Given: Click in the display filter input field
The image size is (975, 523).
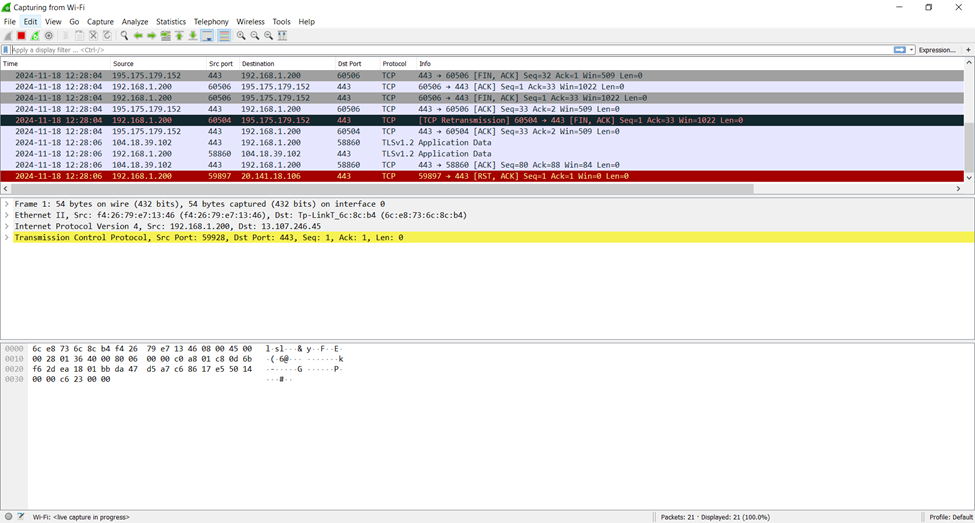Looking at the screenshot, I should pyautogui.click(x=450, y=49).
